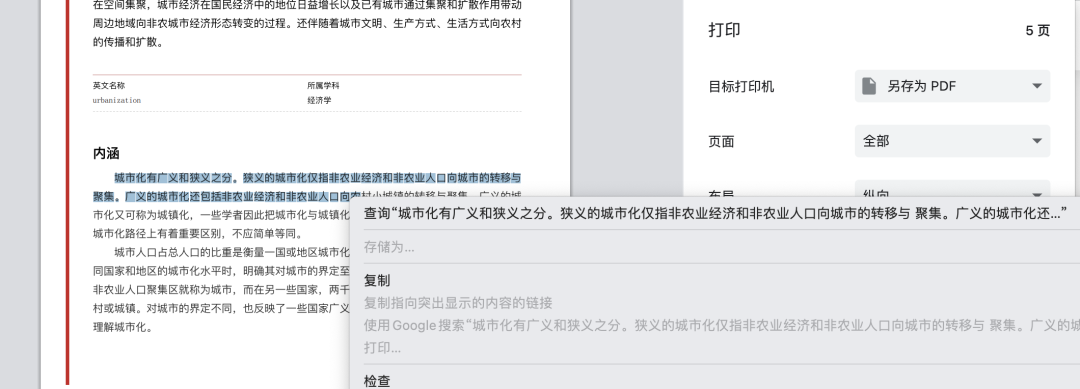
Task: Click the arrow on 另存为 PDF dropdown
Action: 1037,86
